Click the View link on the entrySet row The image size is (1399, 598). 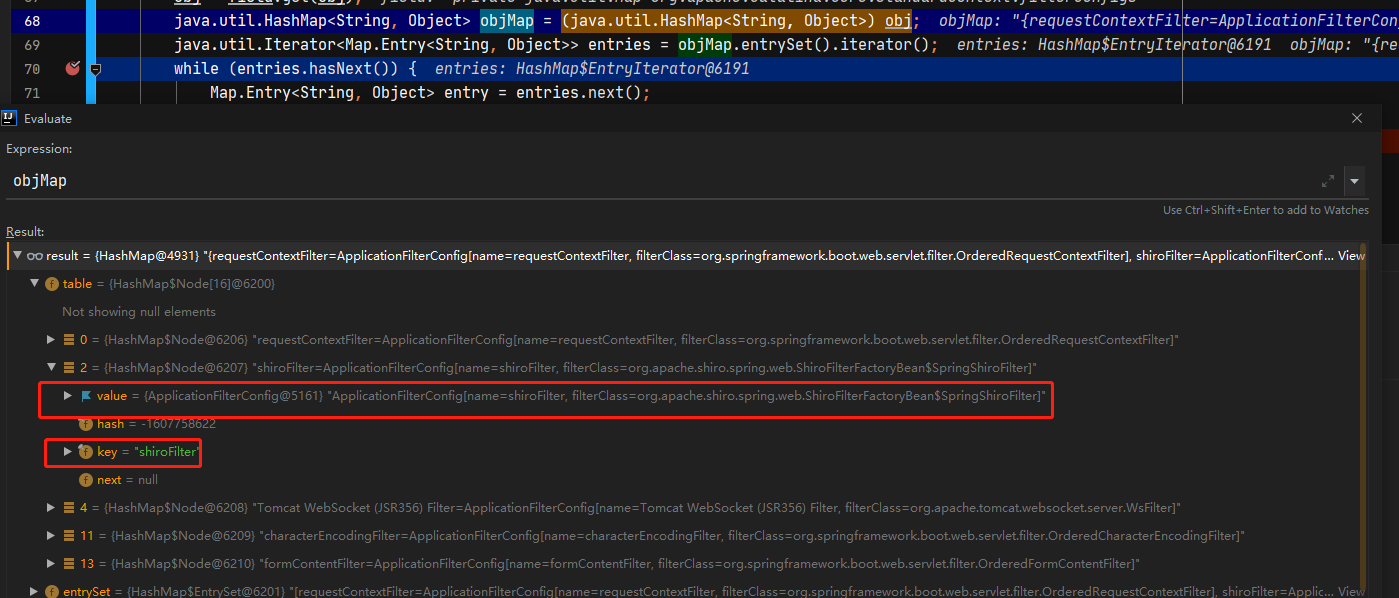pos(1351,592)
